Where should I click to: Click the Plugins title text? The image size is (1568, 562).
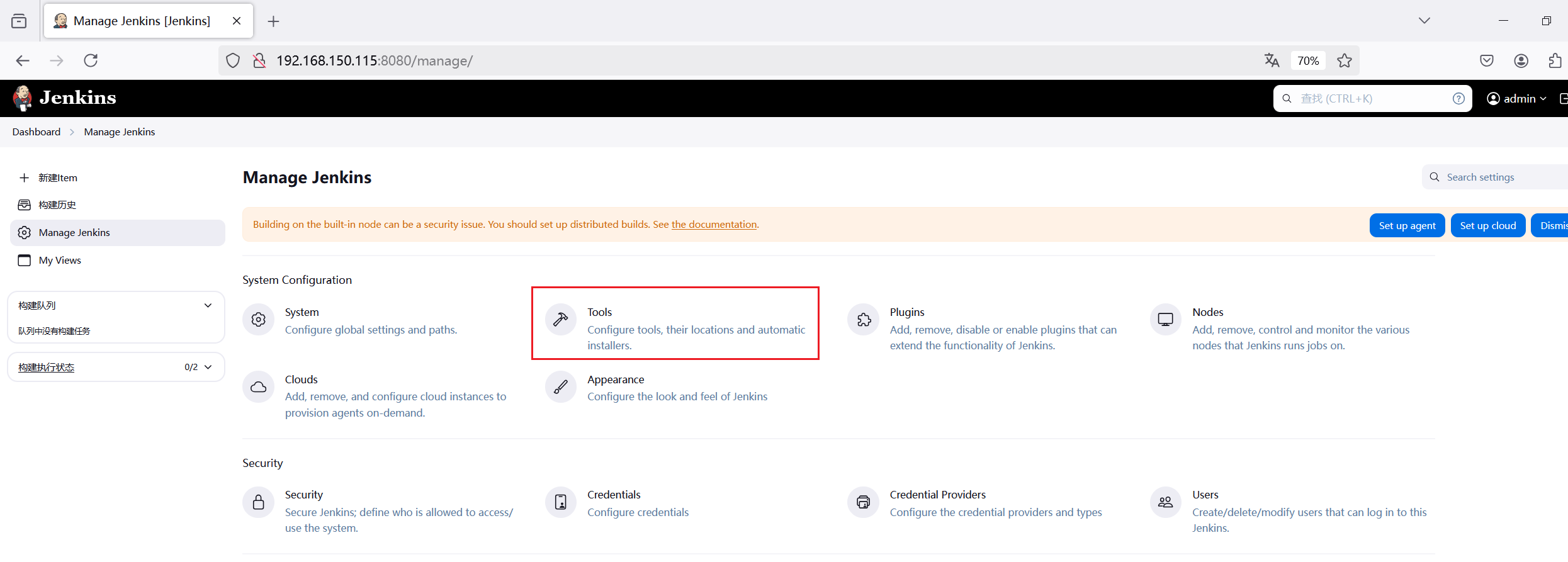[x=907, y=312]
